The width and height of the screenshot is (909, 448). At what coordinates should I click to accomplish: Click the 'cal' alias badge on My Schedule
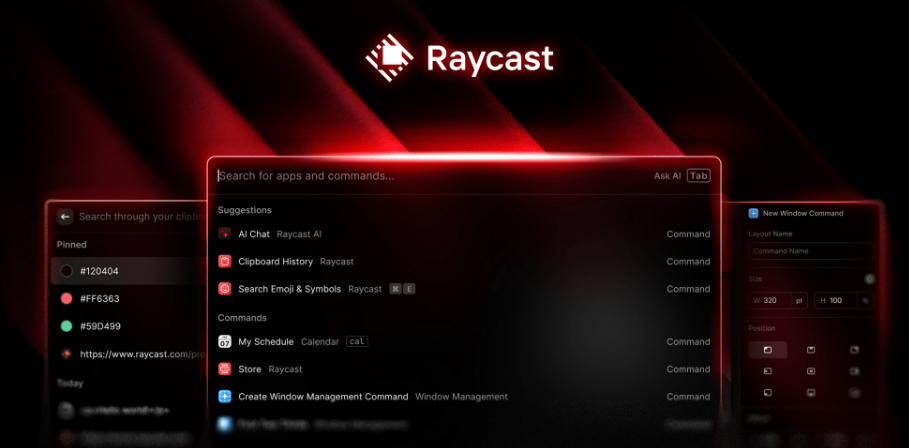coord(357,341)
